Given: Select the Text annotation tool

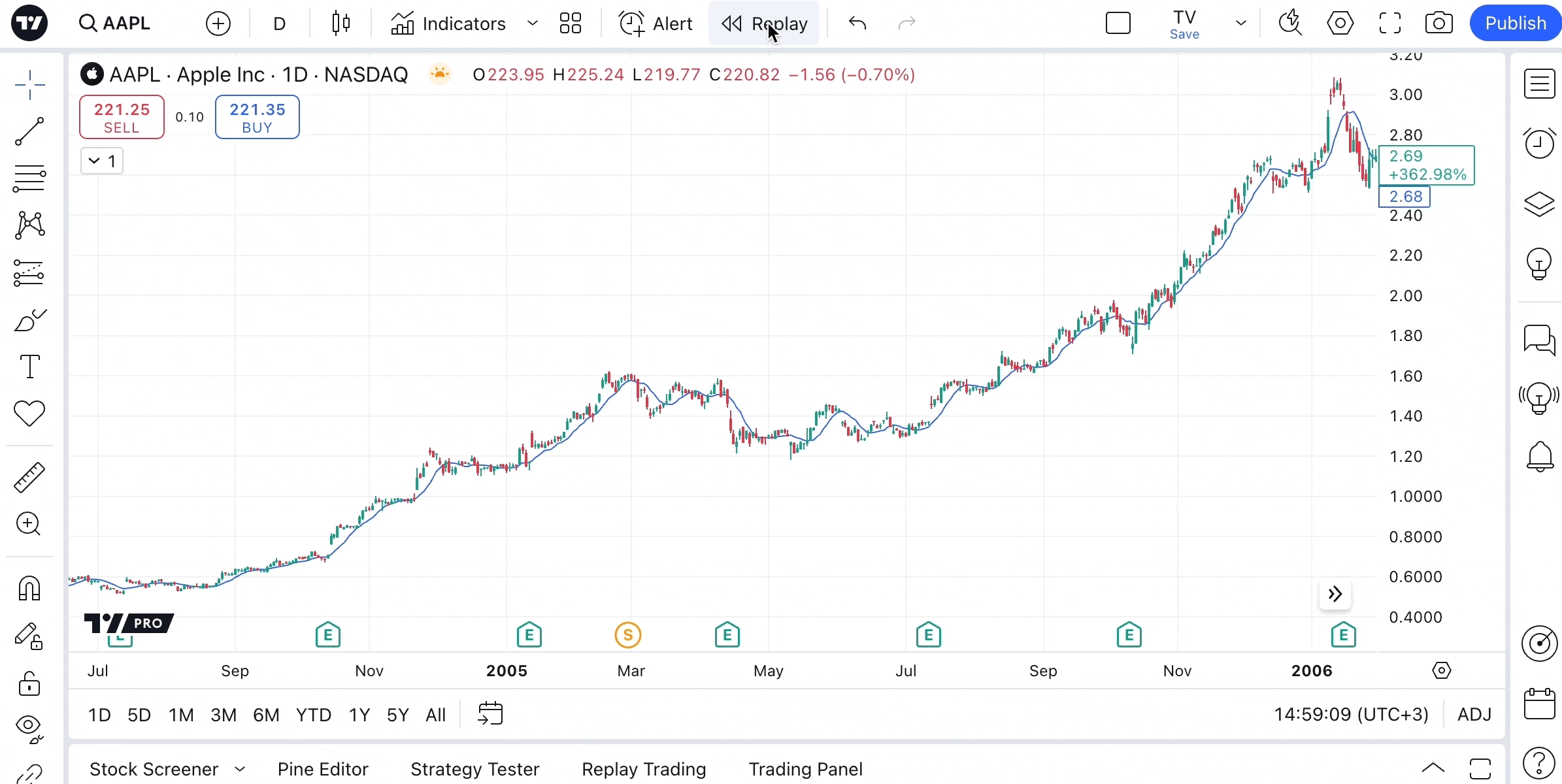Looking at the screenshot, I should pos(29,367).
